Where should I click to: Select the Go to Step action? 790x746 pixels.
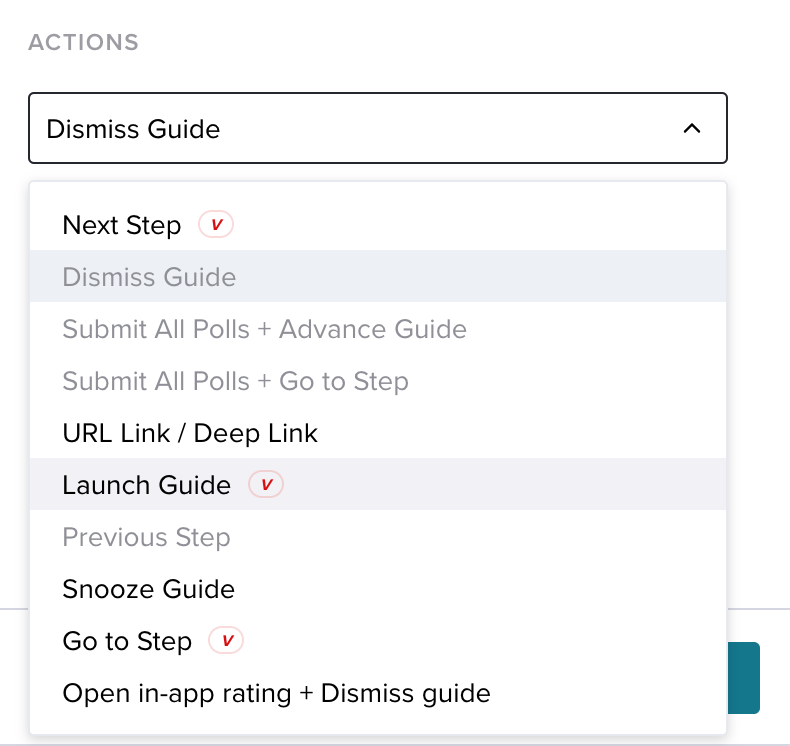point(378,641)
